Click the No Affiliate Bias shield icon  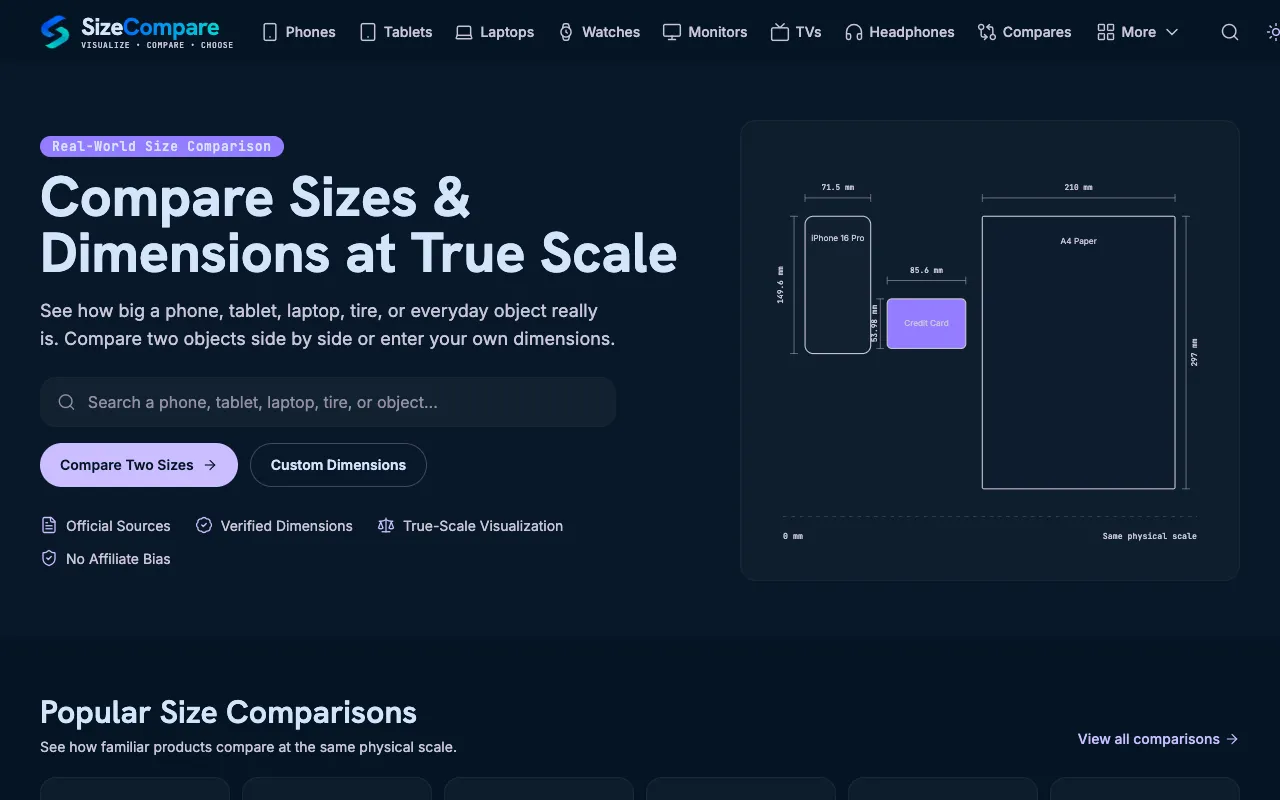(49, 558)
